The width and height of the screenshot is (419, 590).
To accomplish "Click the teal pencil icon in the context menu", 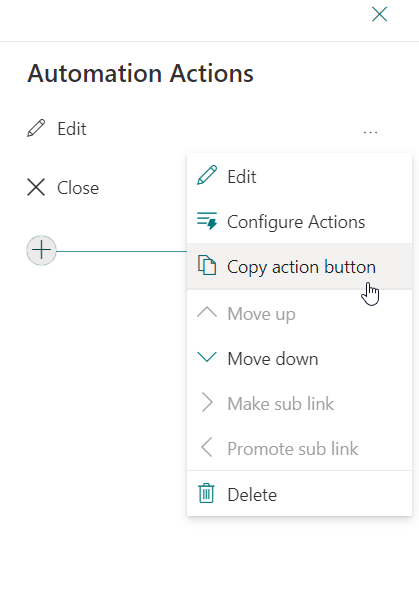I will click(207, 175).
